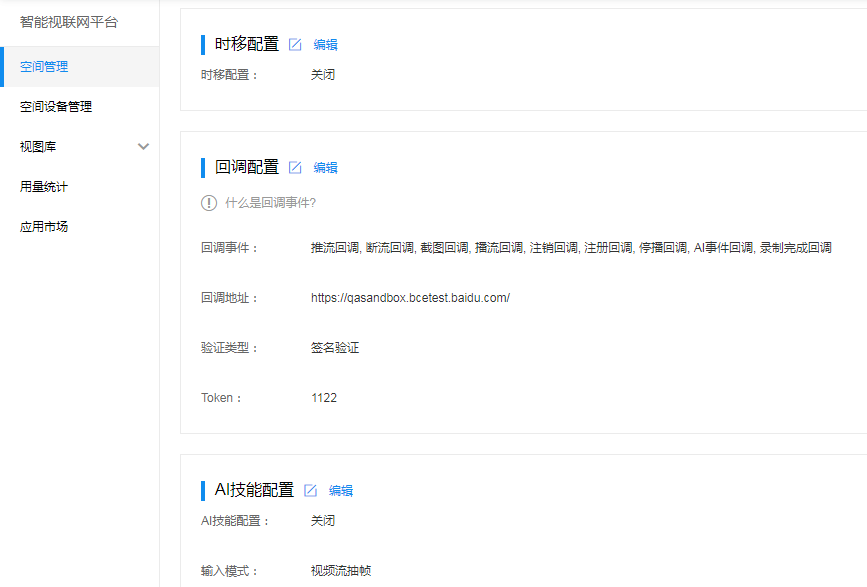Click the 回调事件： field label
The width and height of the screenshot is (867, 587).
point(230,248)
